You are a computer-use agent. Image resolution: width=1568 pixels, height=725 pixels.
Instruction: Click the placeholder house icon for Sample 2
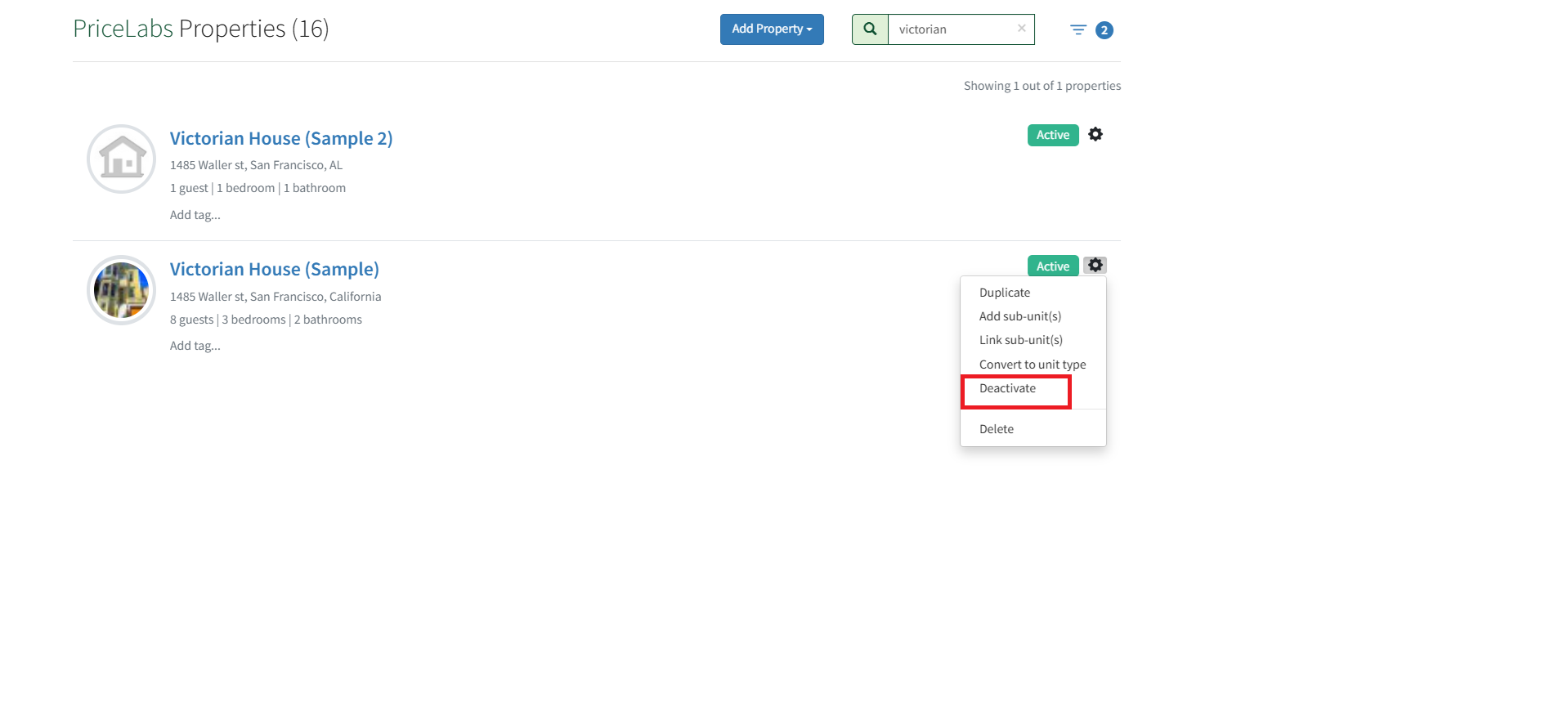tap(122, 159)
